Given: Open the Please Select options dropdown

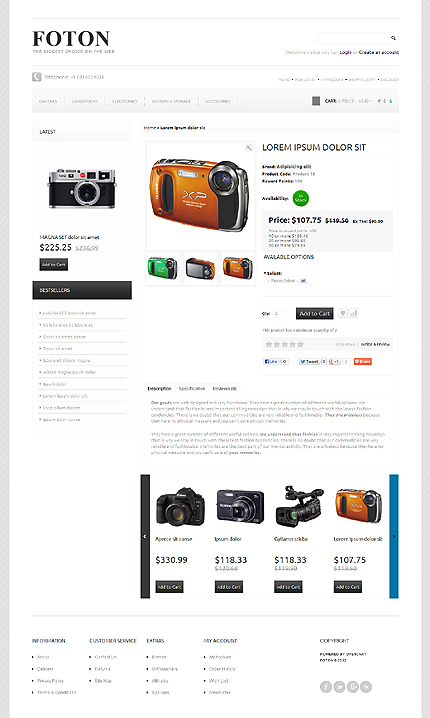Looking at the screenshot, I should point(286,281).
